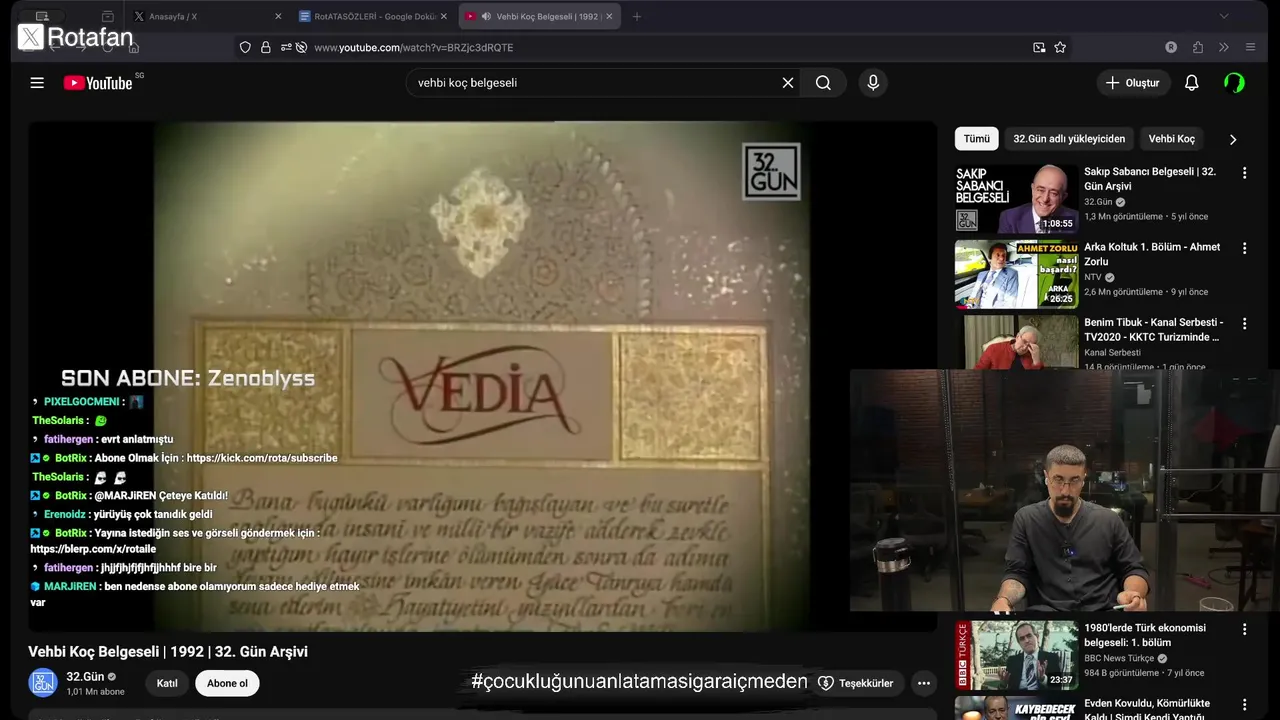Open Sakıp Sabancı Belgeseli video title
This screenshot has width=1280, height=720.
tap(1150, 179)
